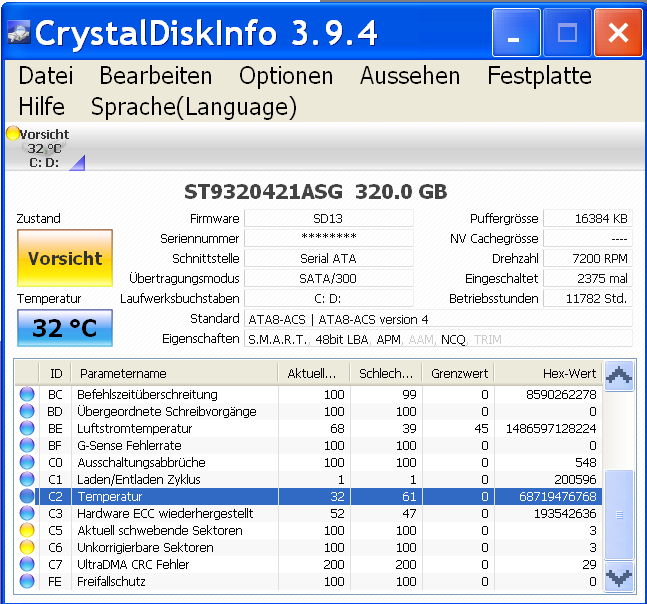The width and height of the screenshot is (647, 604).
Task: Sort by the Schlech... column header
Action: coord(386,373)
